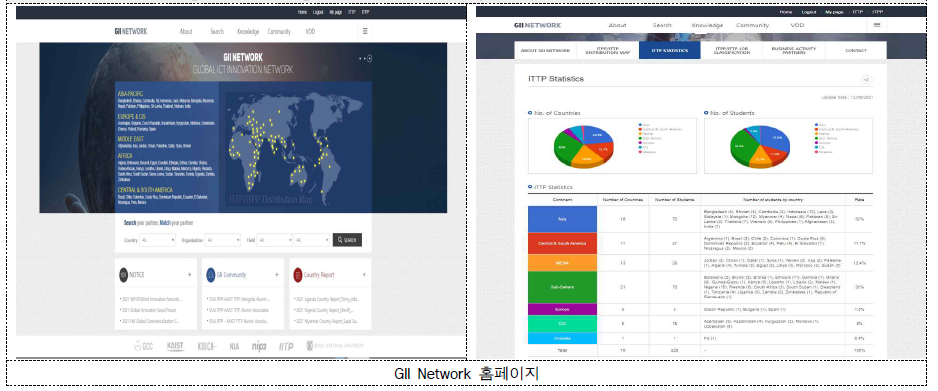Click round icon beside ITTP Statistics heading
This screenshot has height=391, width=938.
tap(866, 80)
